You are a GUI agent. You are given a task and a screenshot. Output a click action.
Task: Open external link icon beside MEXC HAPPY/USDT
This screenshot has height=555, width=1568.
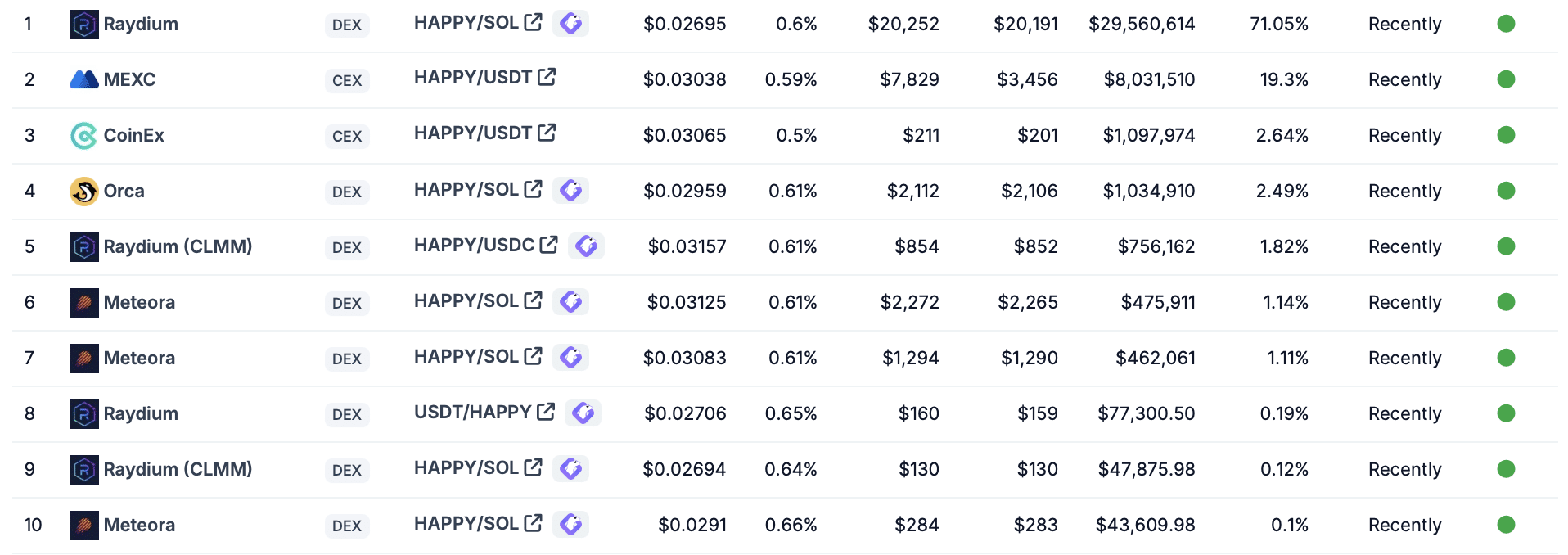point(547,77)
